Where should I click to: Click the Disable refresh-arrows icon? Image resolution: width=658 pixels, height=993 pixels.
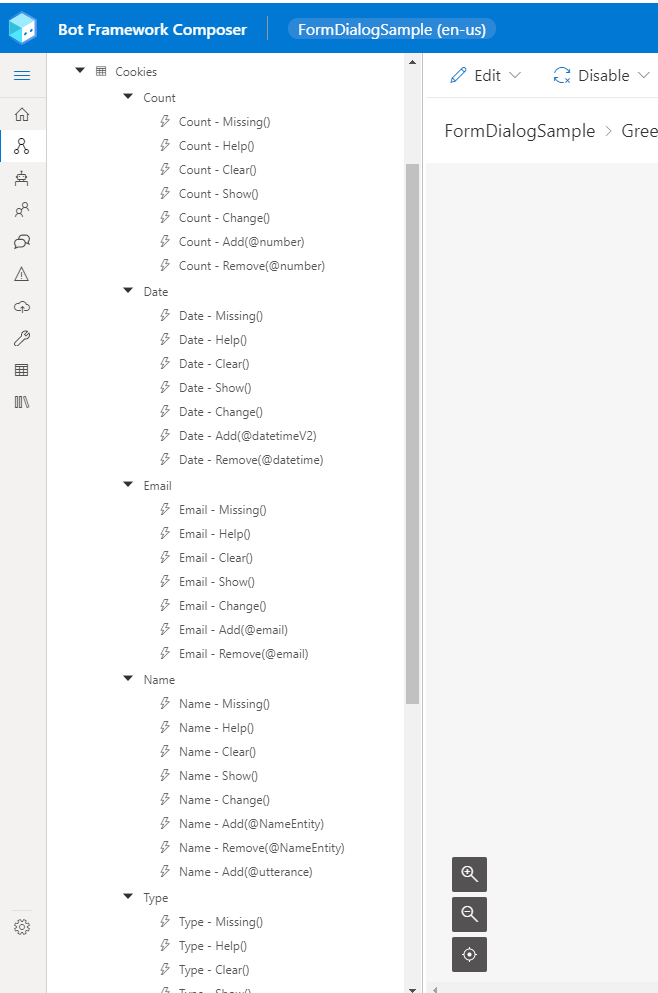[x=562, y=75]
